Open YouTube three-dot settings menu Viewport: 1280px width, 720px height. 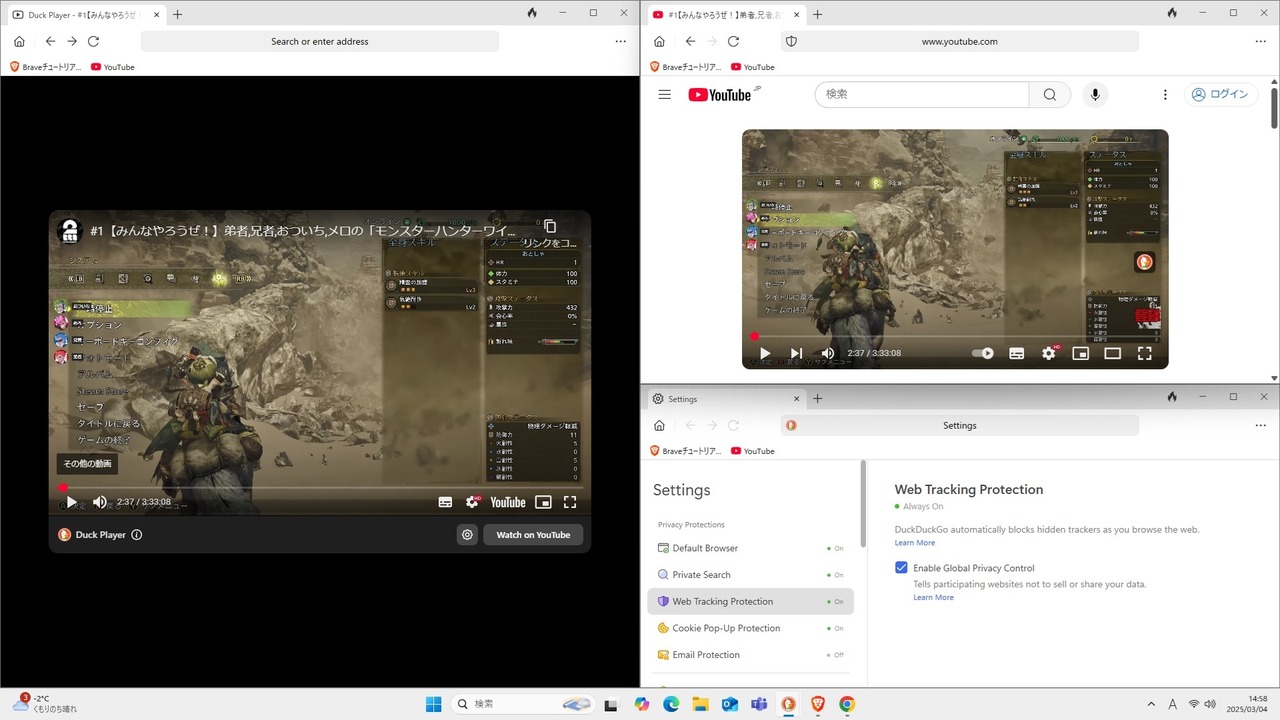click(x=1165, y=94)
